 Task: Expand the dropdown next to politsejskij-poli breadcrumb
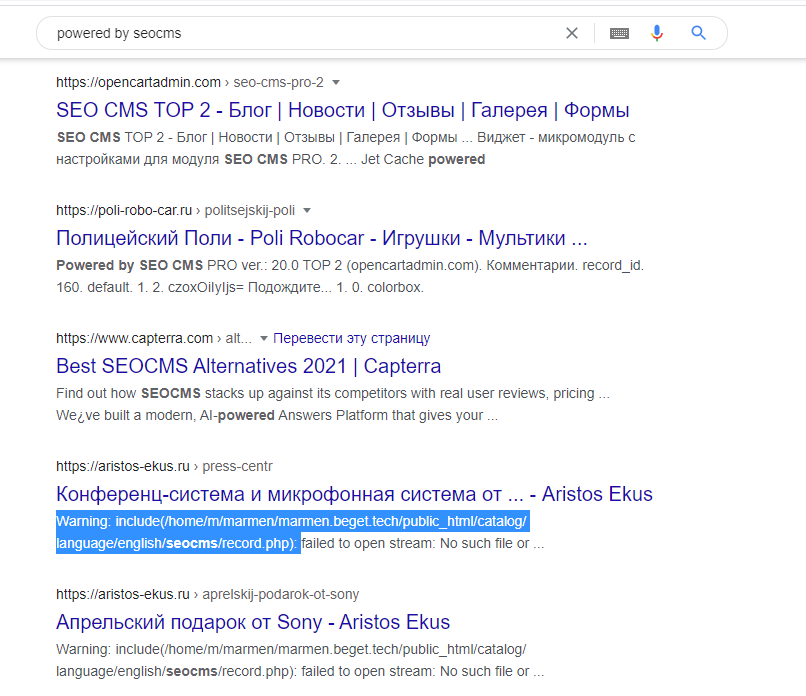click(307, 210)
